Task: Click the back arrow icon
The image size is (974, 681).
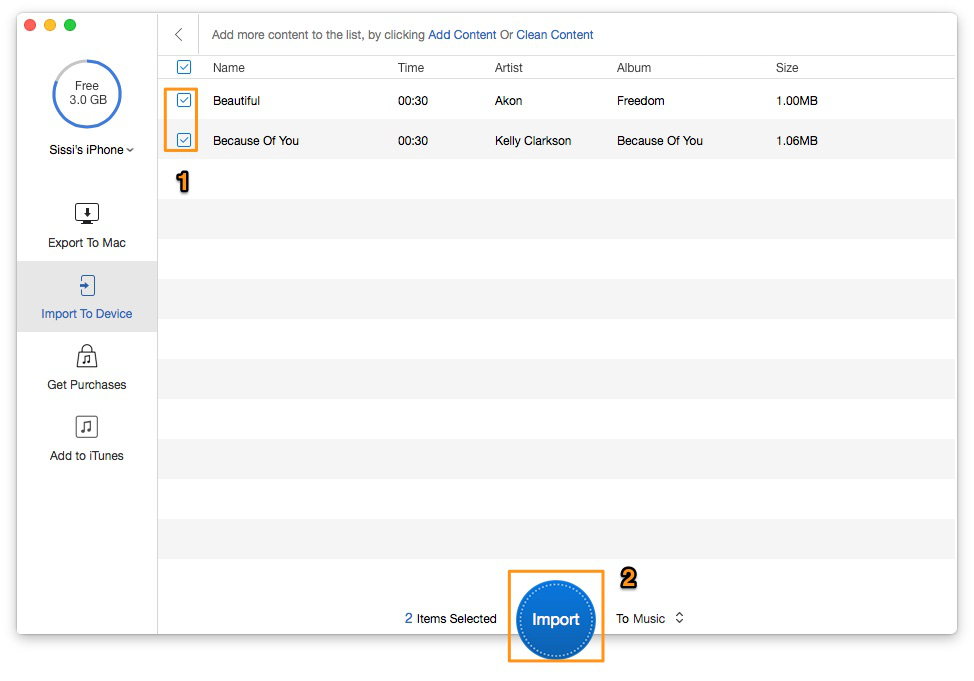Action: click(x=178, y=34)
